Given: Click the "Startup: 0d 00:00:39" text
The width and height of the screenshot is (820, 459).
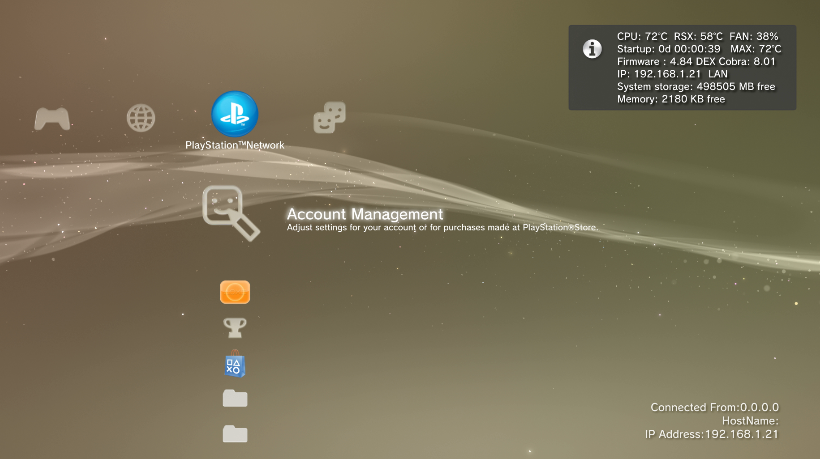Looking at the screenshot, I should (669, 49).
